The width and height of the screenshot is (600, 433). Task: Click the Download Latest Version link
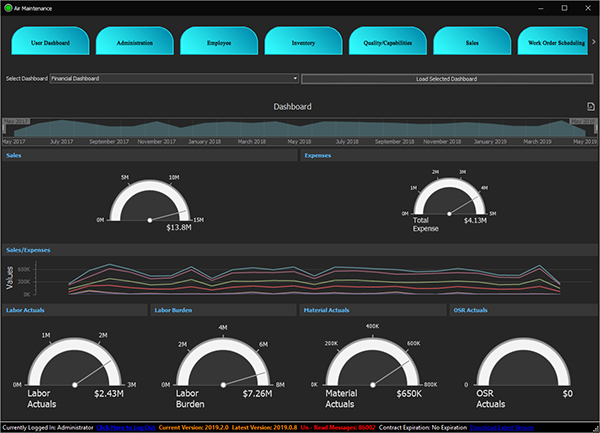click(502, 427)
